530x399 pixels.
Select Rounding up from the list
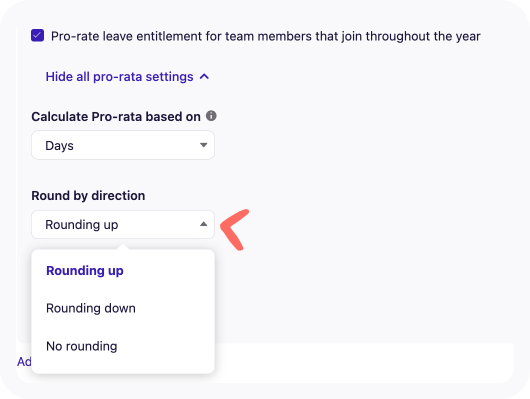click(85, 271)
